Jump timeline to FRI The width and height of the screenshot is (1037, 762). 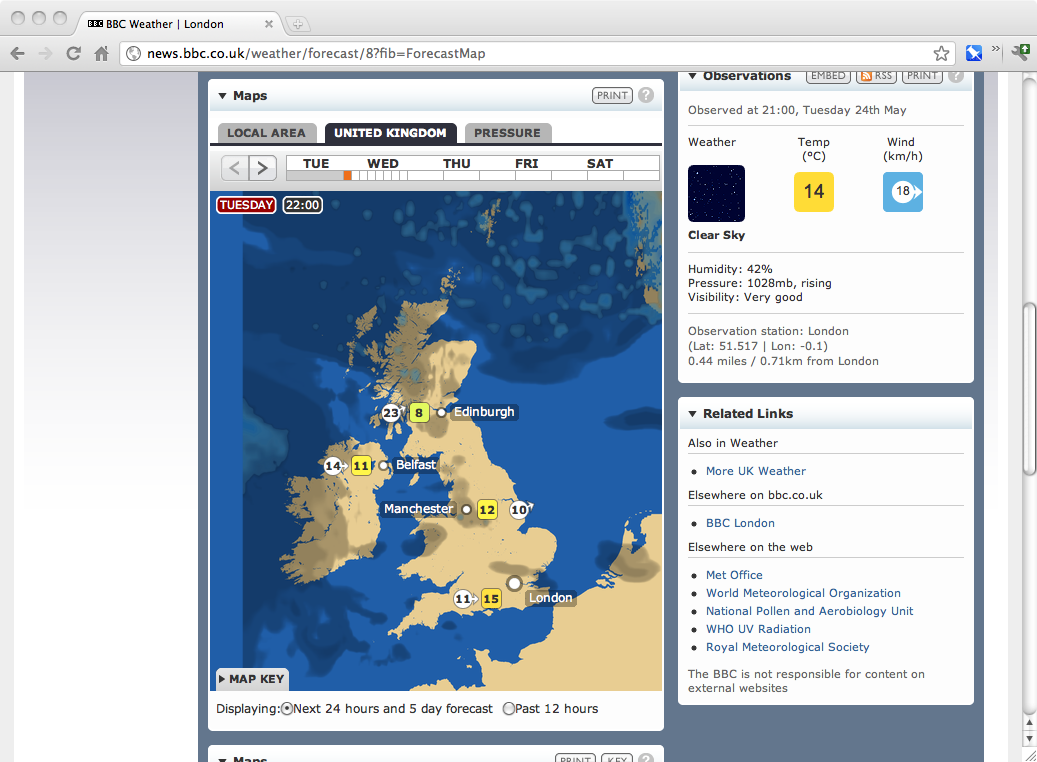coord(526,163)
